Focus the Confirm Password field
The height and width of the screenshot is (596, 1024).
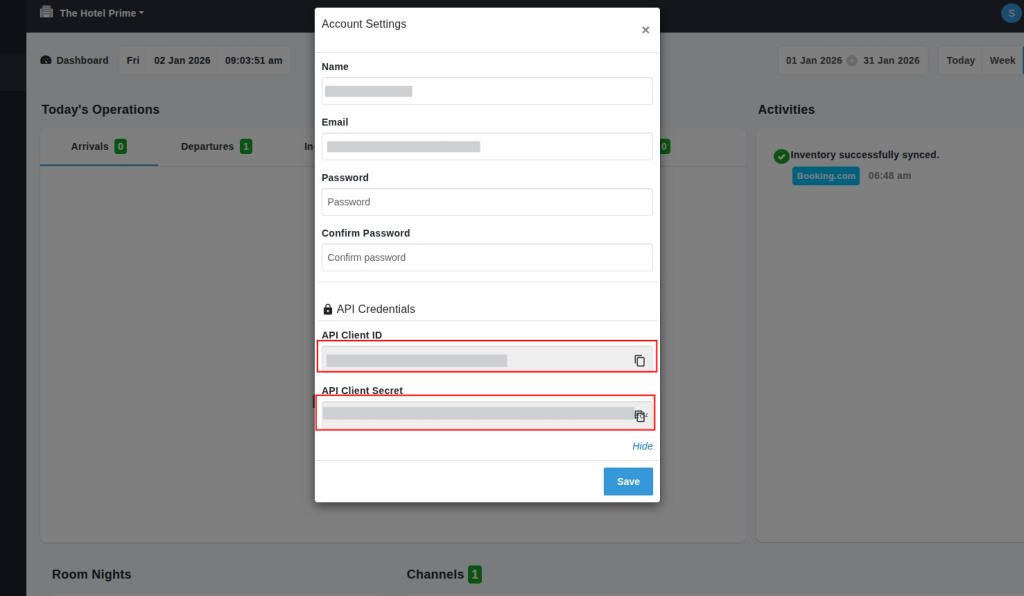pyautogui.click(x=487, y=257)
